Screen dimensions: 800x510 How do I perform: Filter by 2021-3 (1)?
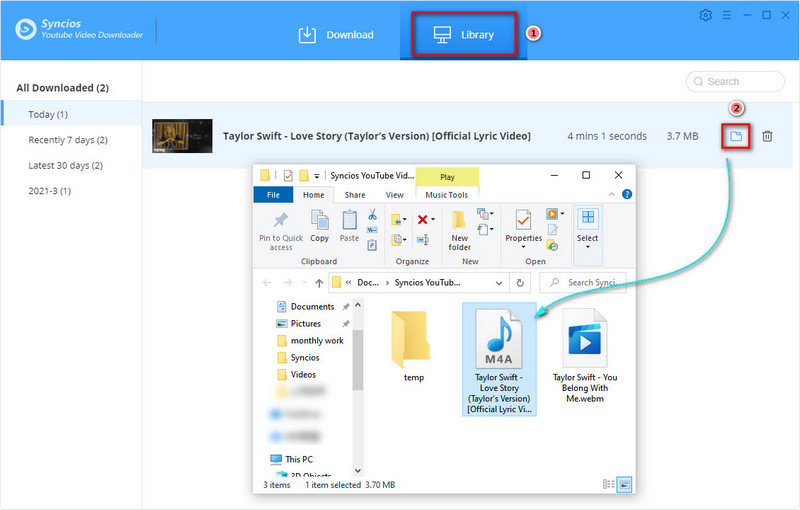tap(49, 191)
